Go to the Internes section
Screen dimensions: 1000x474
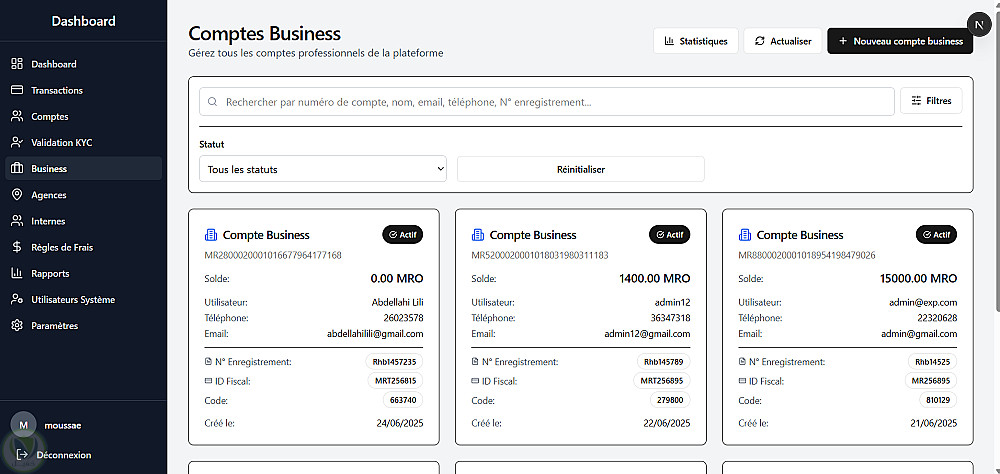48,221
